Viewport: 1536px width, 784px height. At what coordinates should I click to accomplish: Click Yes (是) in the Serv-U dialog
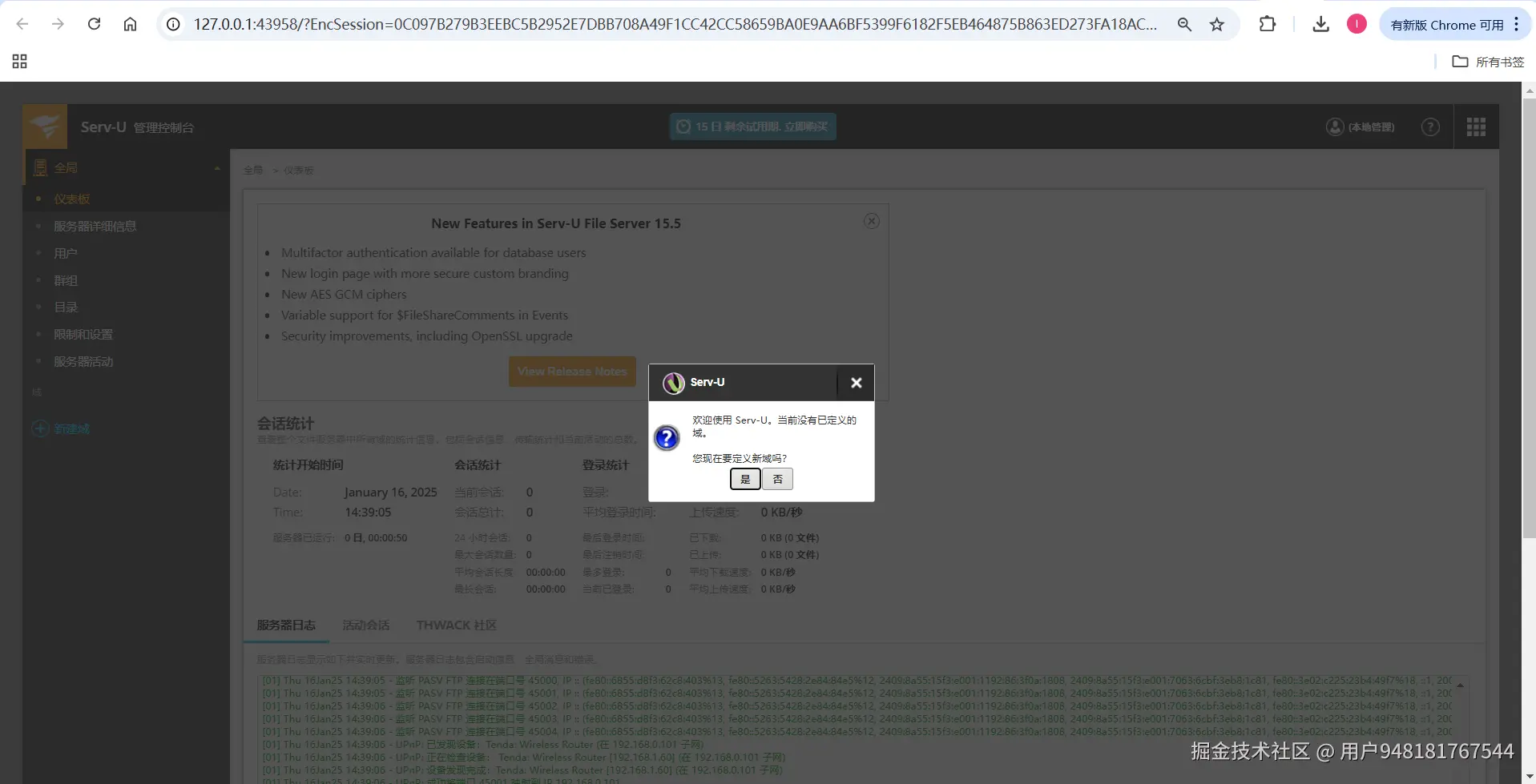[x=745, y=479]
